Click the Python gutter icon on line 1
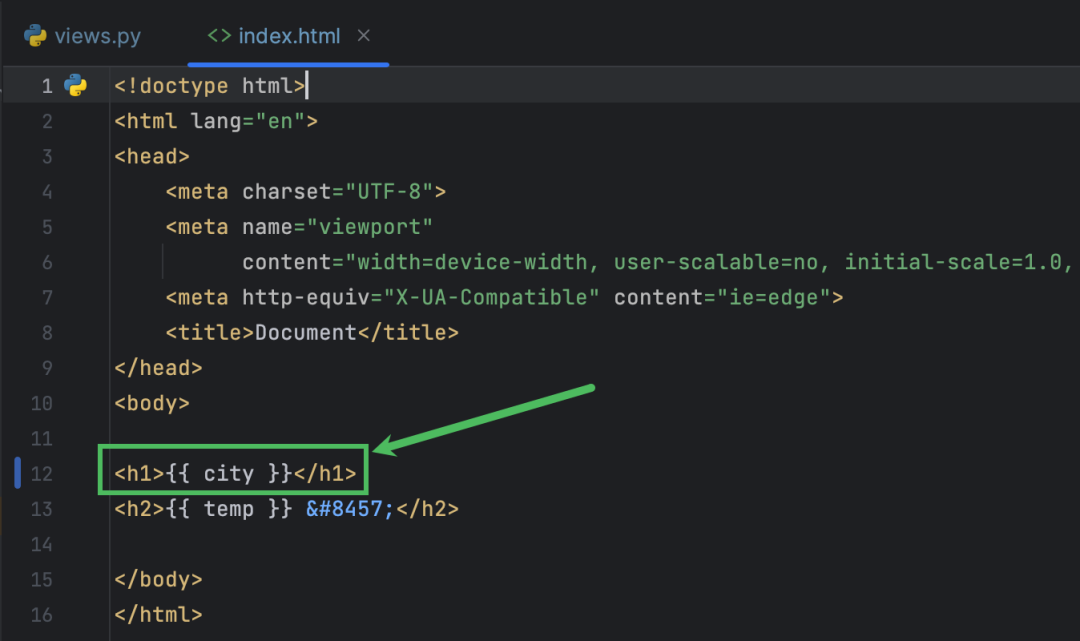 point(76,85)
